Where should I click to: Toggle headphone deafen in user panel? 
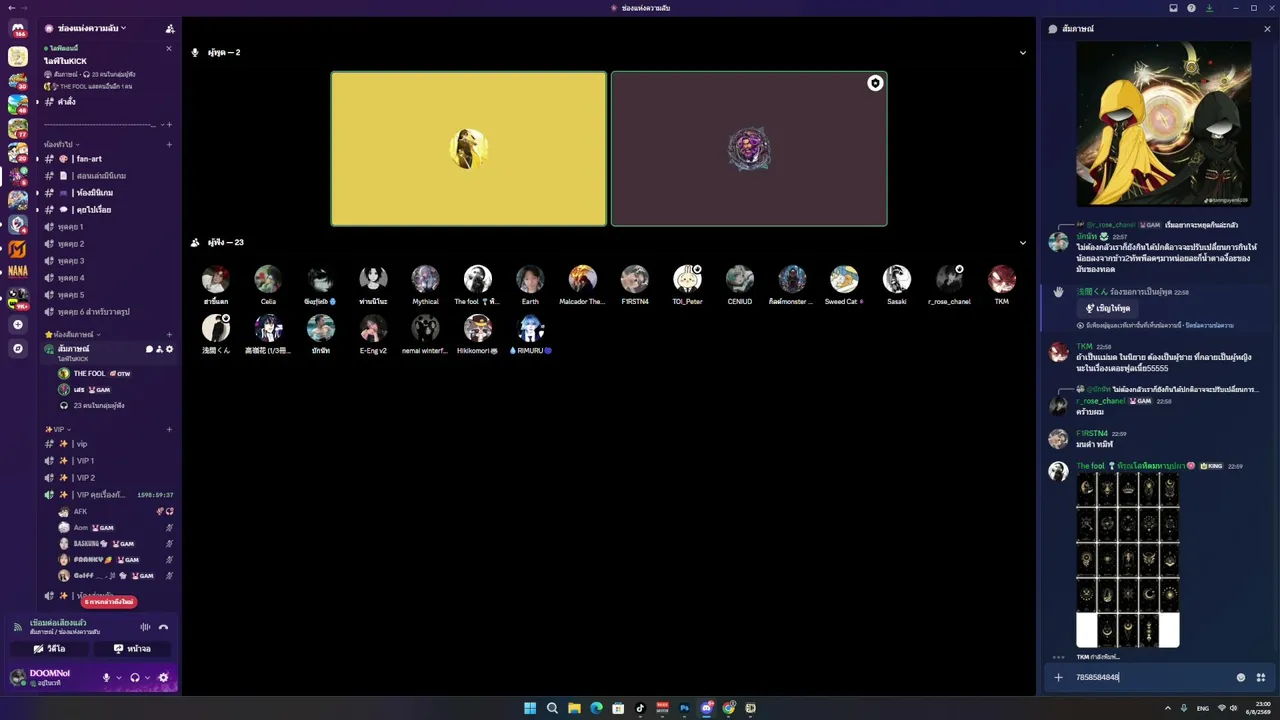tap(135, 678)
